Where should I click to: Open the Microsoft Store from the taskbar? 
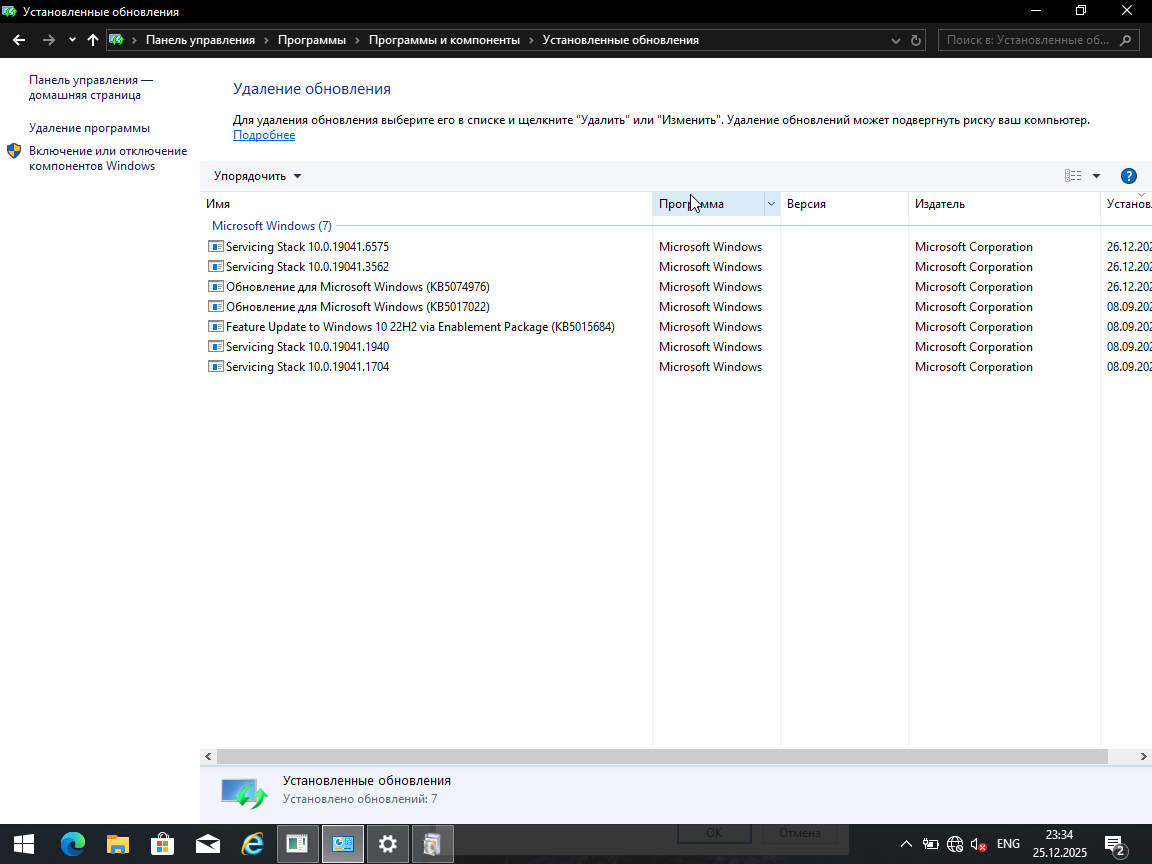162,843
